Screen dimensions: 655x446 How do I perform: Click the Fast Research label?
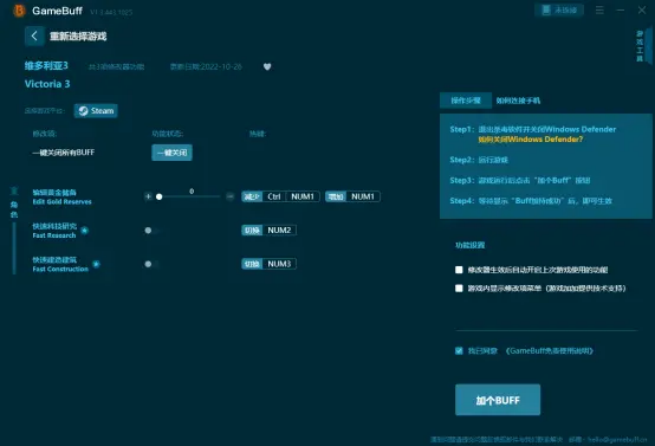(x=55, y=231)
